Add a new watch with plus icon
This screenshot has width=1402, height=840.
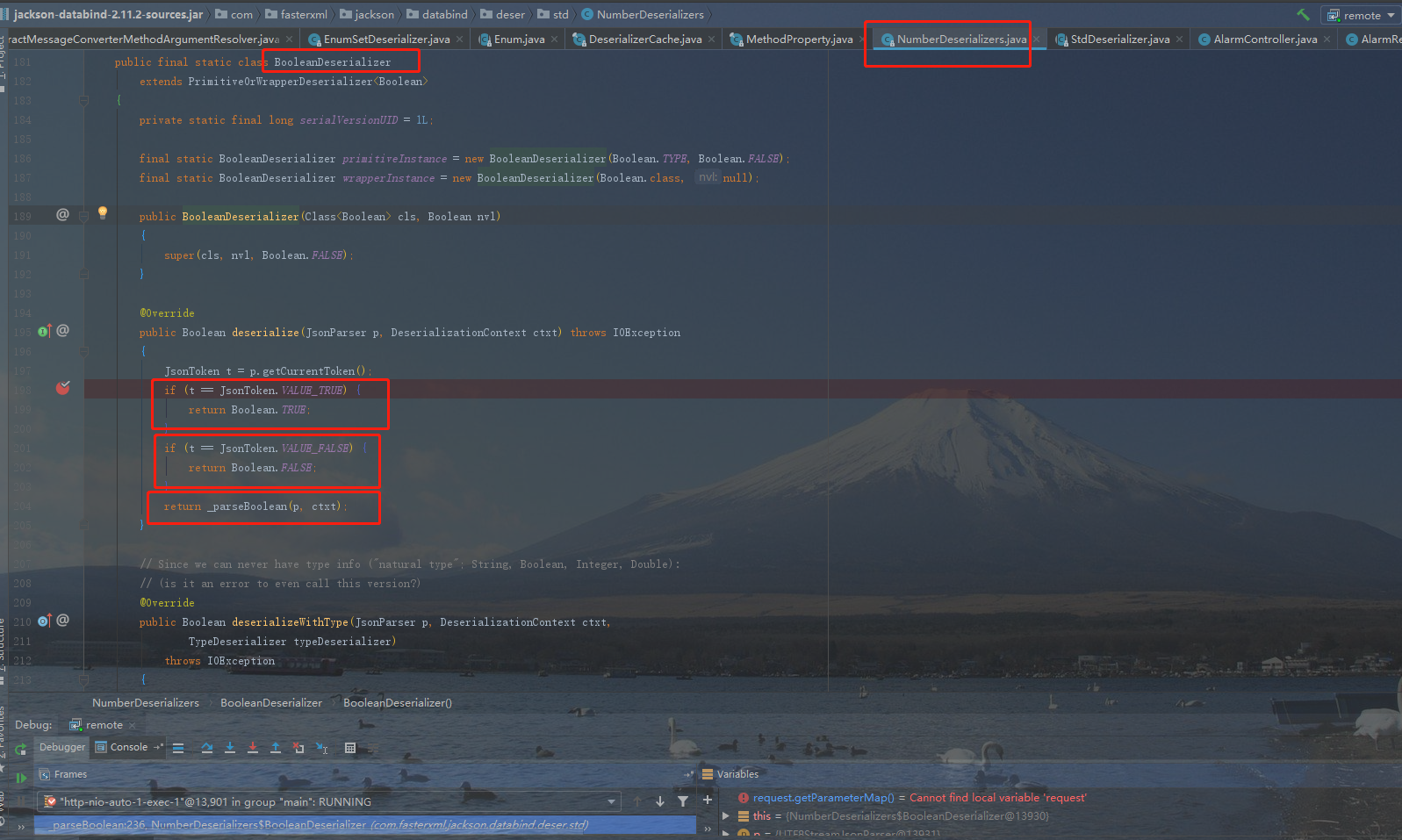click(708, 800)
